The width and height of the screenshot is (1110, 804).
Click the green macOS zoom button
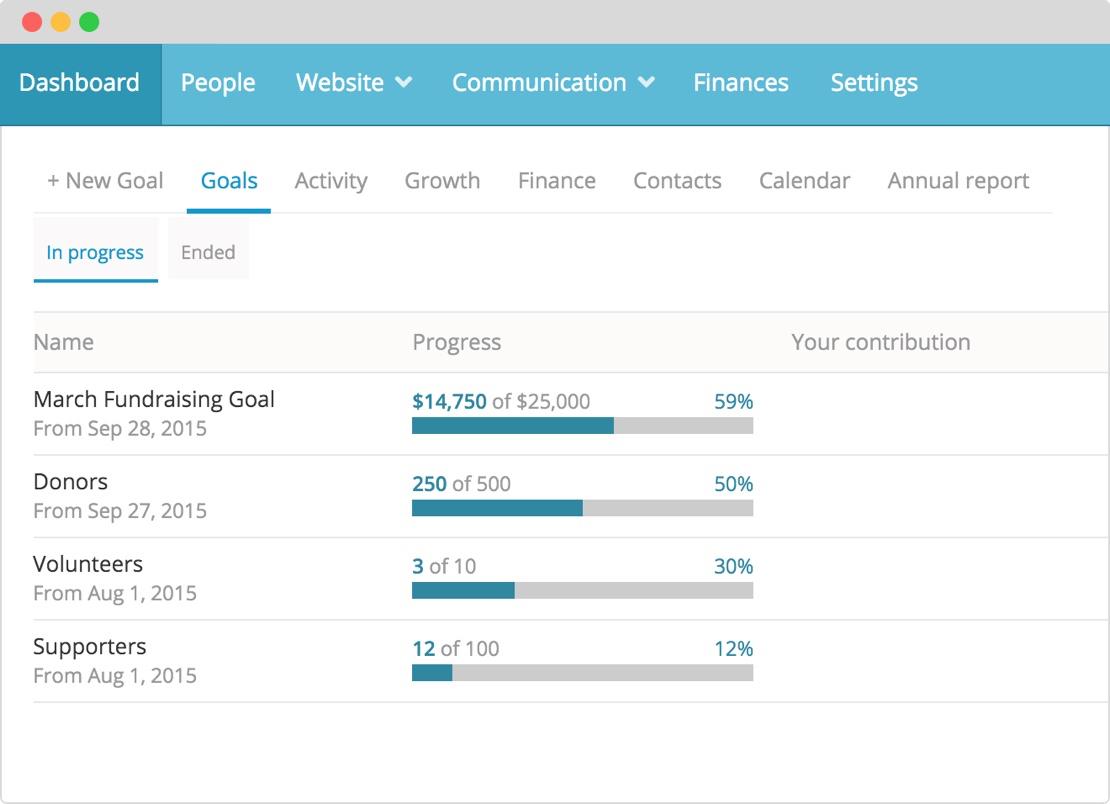pos(89,22)
